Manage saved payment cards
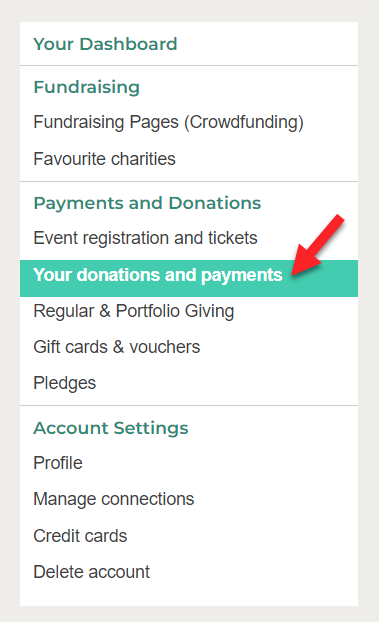 coord(80,536)
